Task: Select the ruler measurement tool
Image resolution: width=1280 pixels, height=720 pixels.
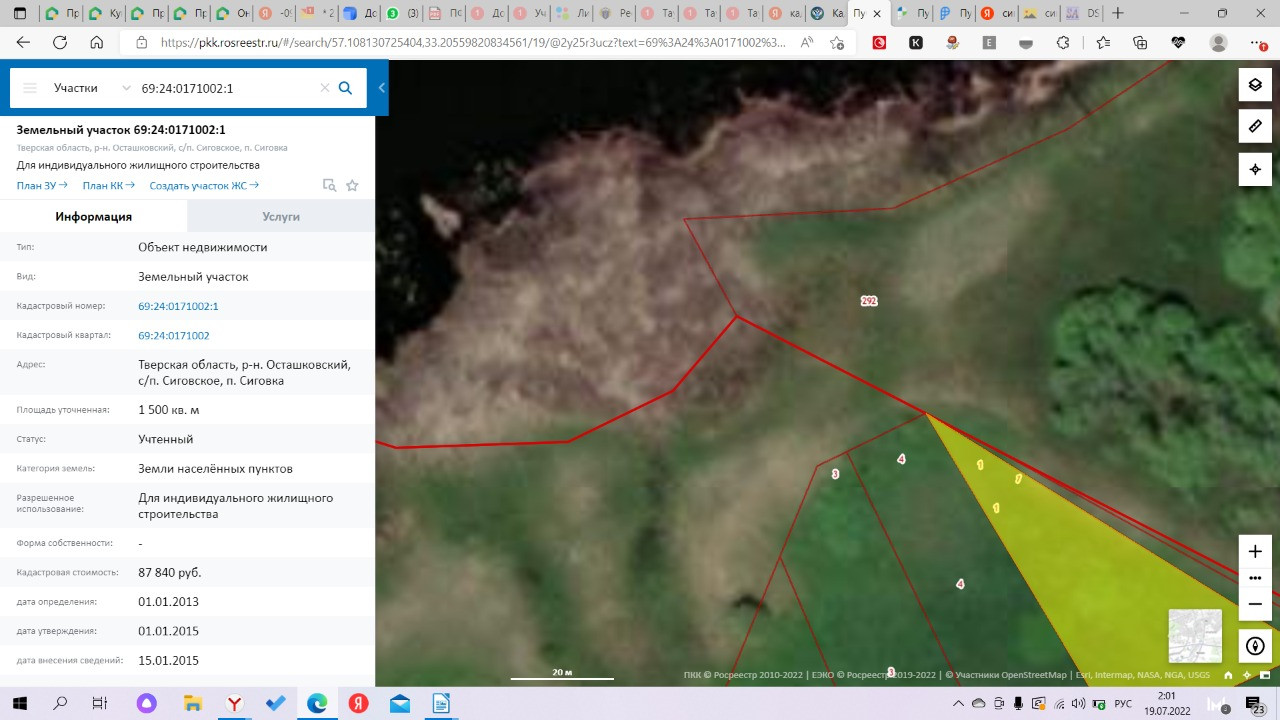Action: pyautogui.click(x=1255, y=127)
